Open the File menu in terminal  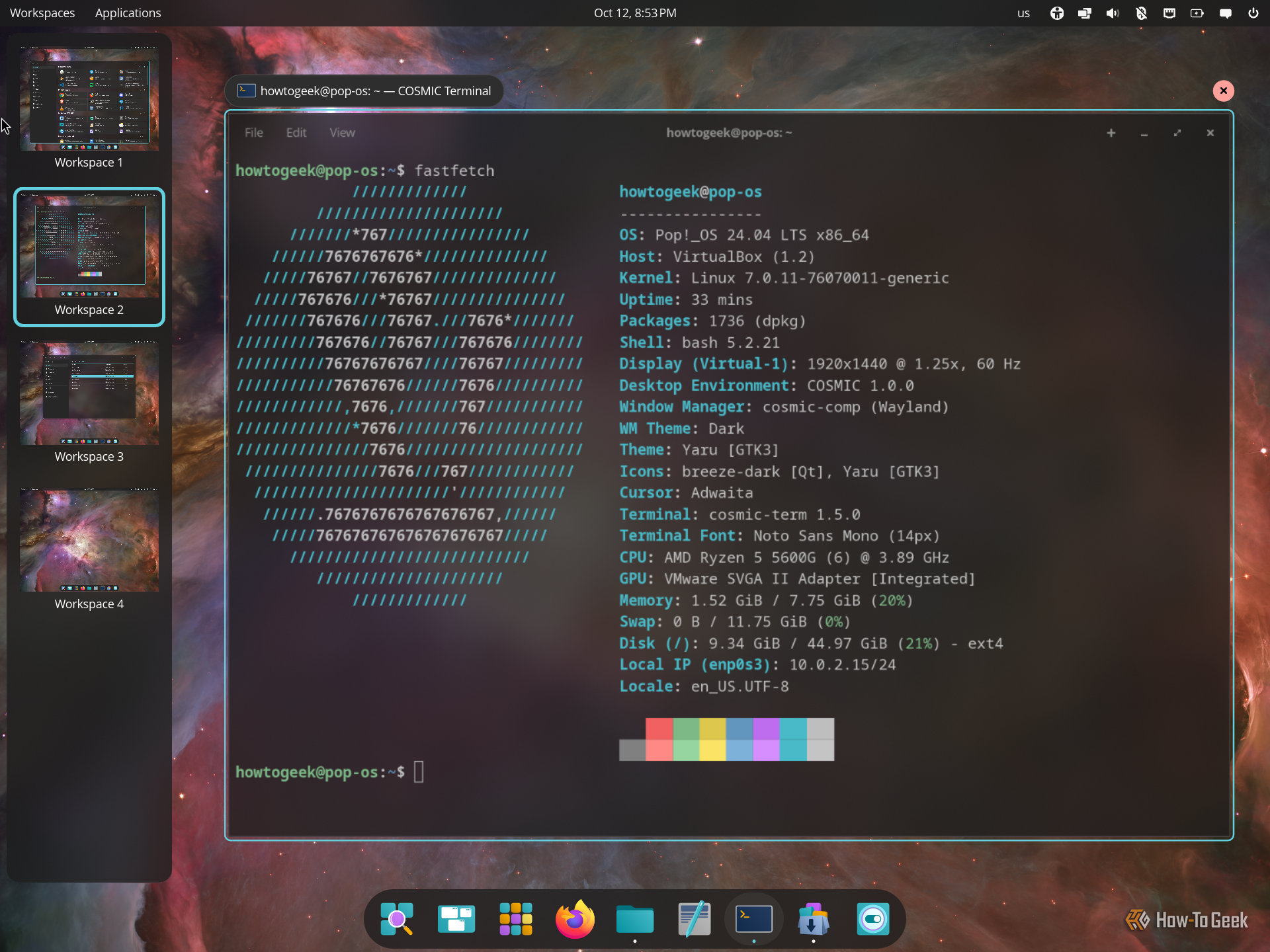pos(254,133)
